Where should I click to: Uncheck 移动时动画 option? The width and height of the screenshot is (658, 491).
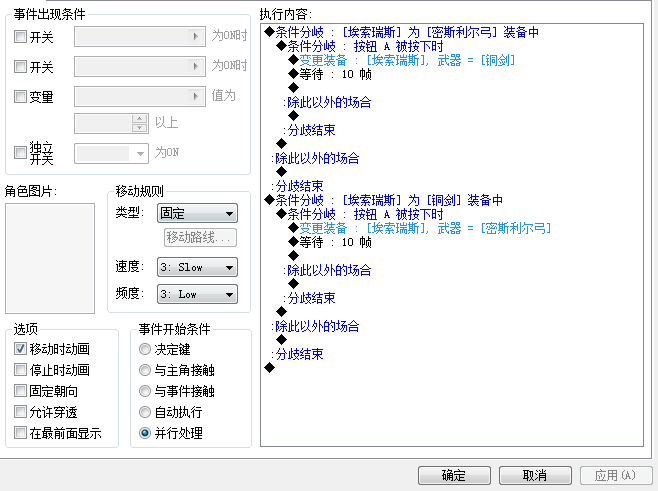click(20, 348)
